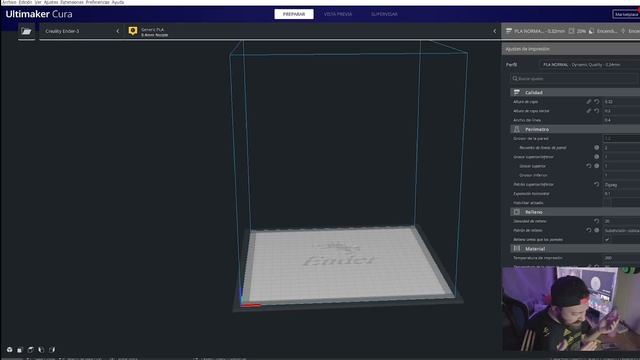Click the Perímetro section icon
Screen dimensions: 640x360
coord(517,129)
